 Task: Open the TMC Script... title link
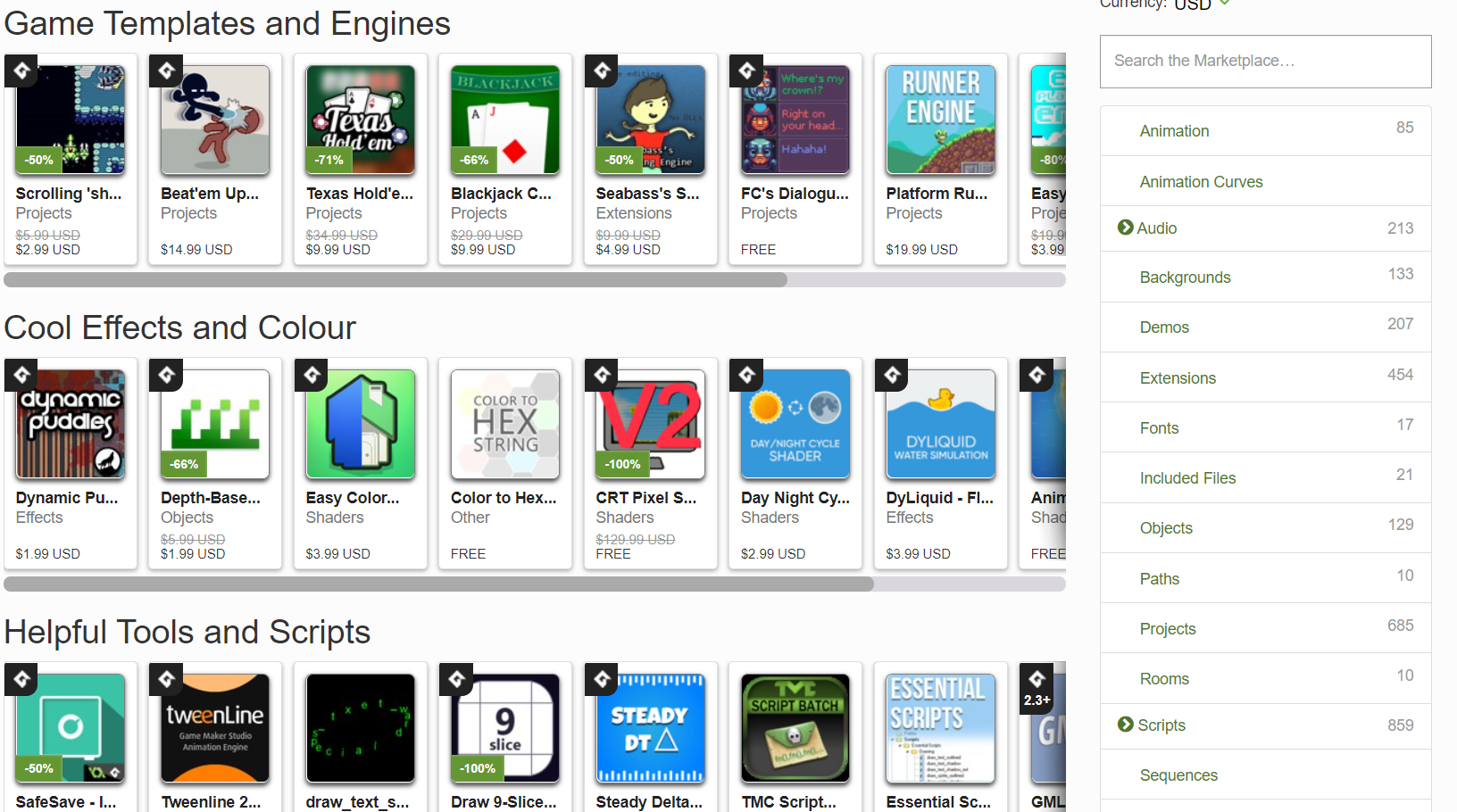[789, 802]
